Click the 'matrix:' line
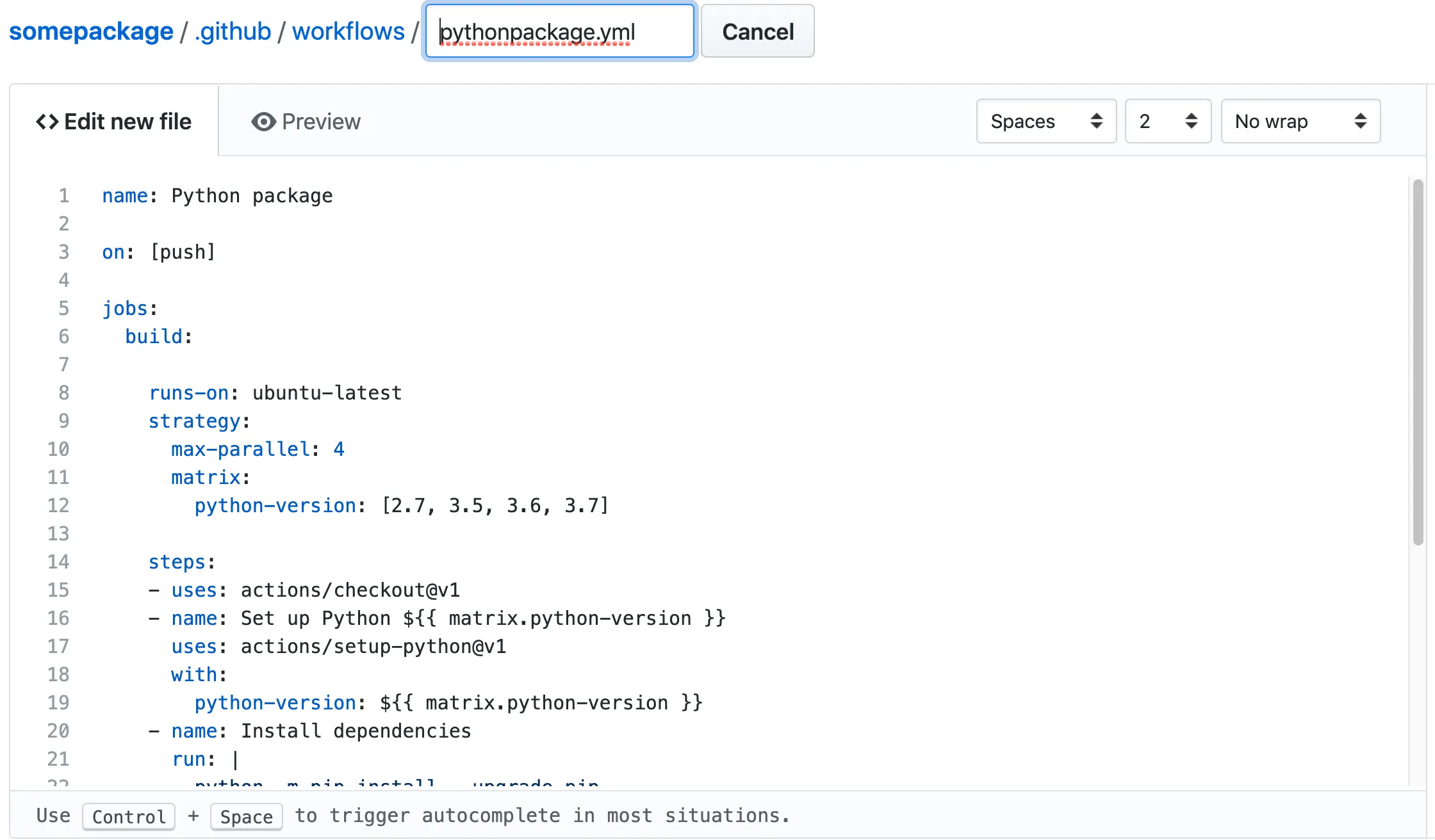The height and width of the screenshot is (840, 1435). tap(211, 478)
